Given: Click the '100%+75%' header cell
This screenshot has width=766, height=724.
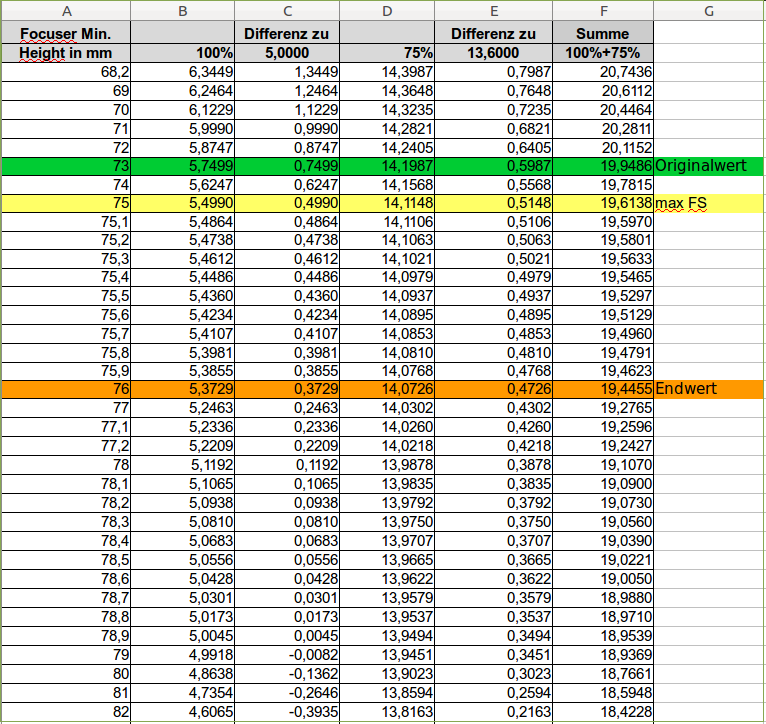Looking at the screenshot, I should coord(603,53).
